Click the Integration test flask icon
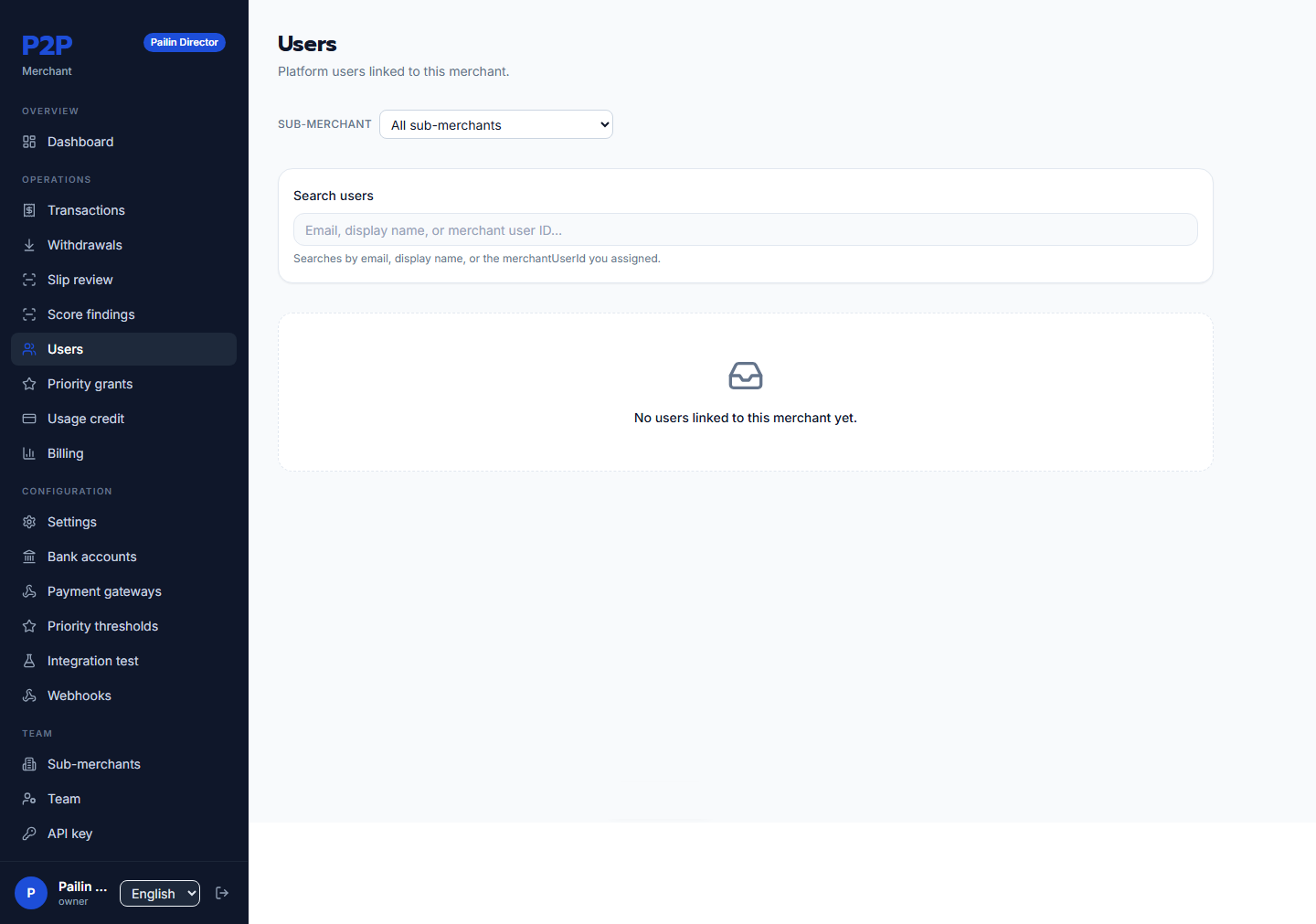The image size is (1316, 924). [29, 661]
